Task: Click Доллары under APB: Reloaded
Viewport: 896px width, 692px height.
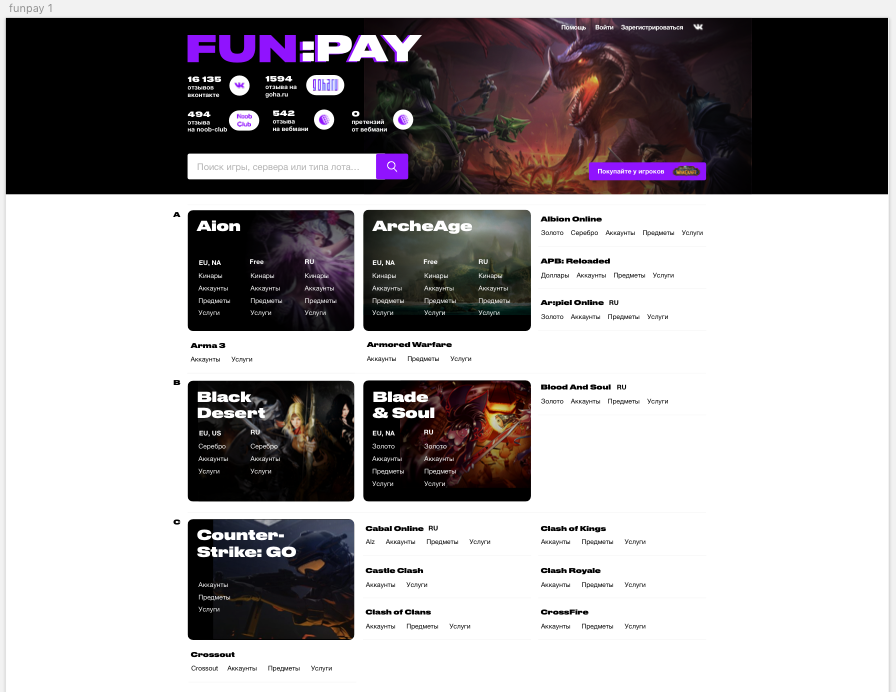Action: [555, 275]
